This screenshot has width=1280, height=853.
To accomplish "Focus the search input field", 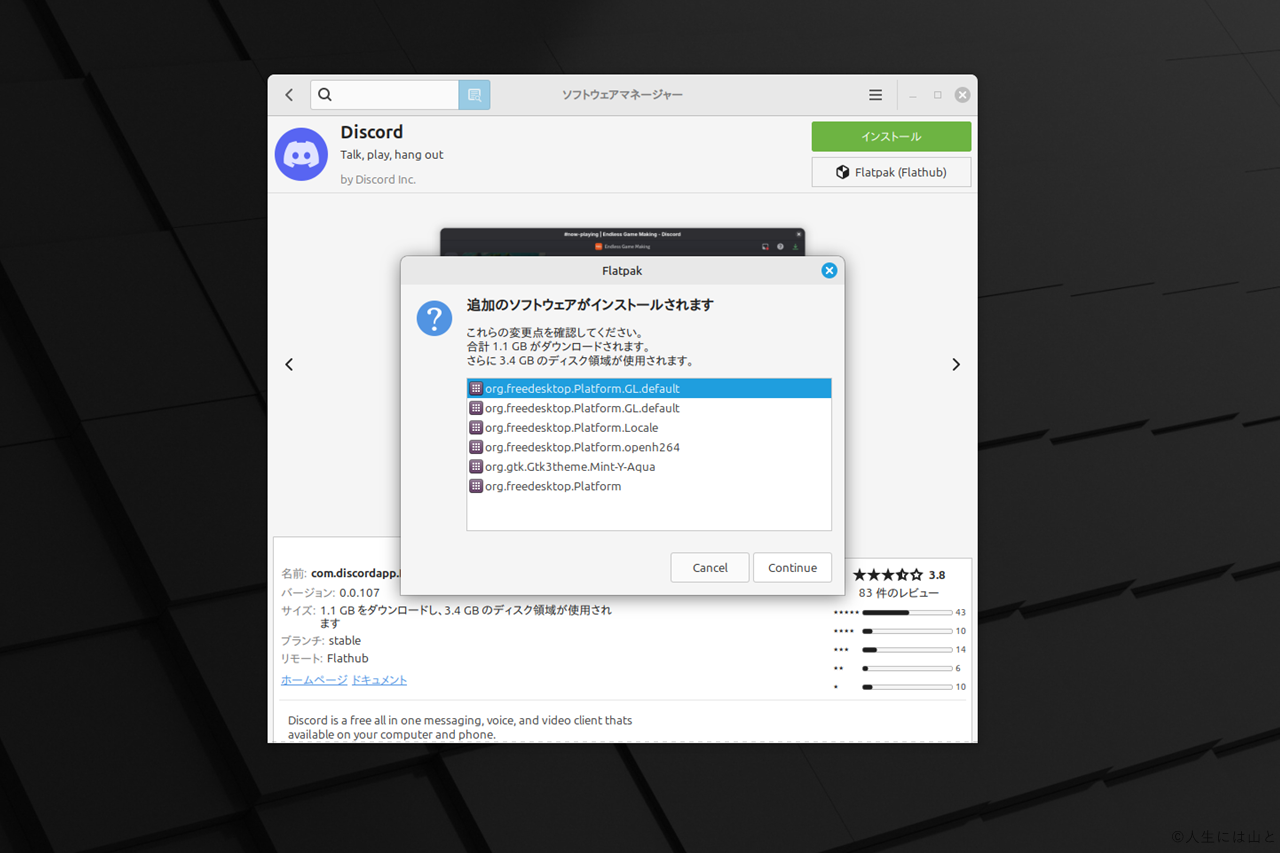I will point(385,95).
